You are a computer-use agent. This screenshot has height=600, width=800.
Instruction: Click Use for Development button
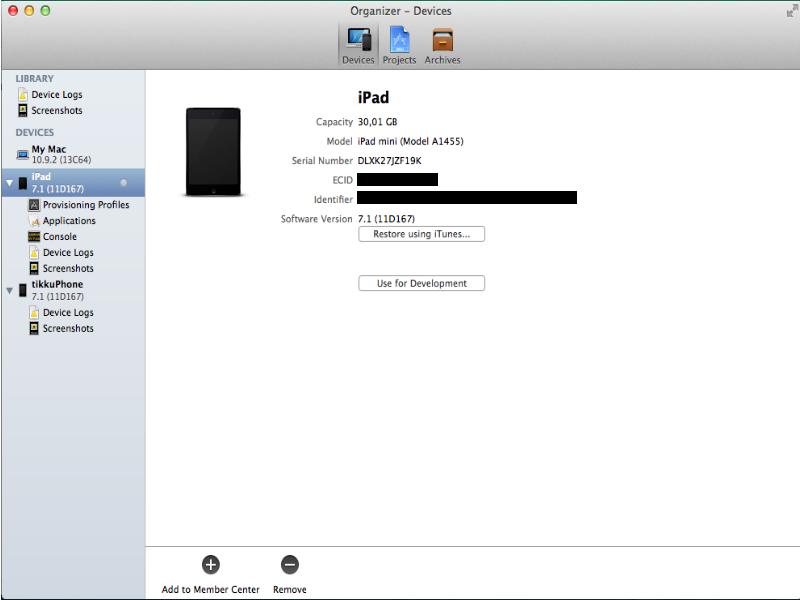coord(421,283)
